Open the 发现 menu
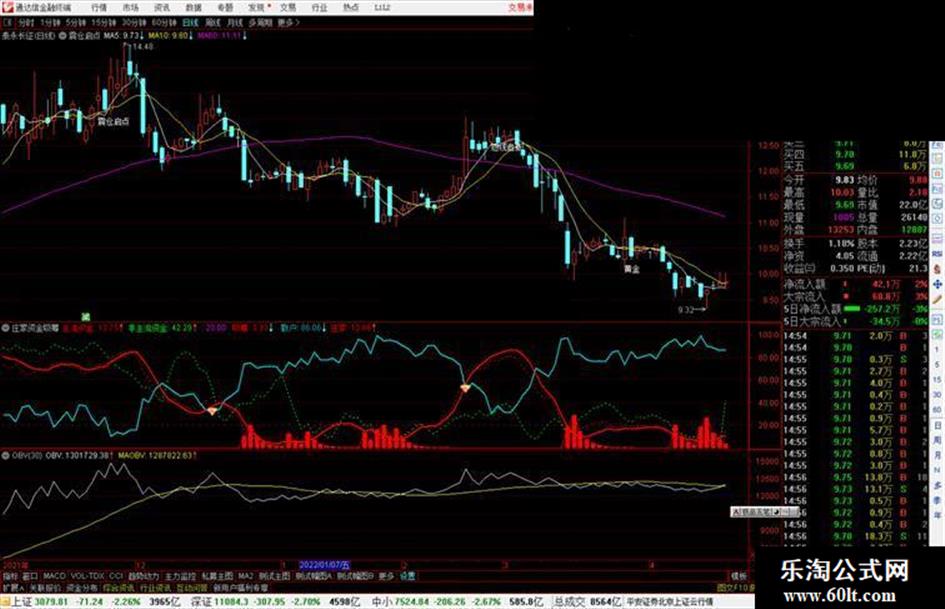 pos(257,7)
